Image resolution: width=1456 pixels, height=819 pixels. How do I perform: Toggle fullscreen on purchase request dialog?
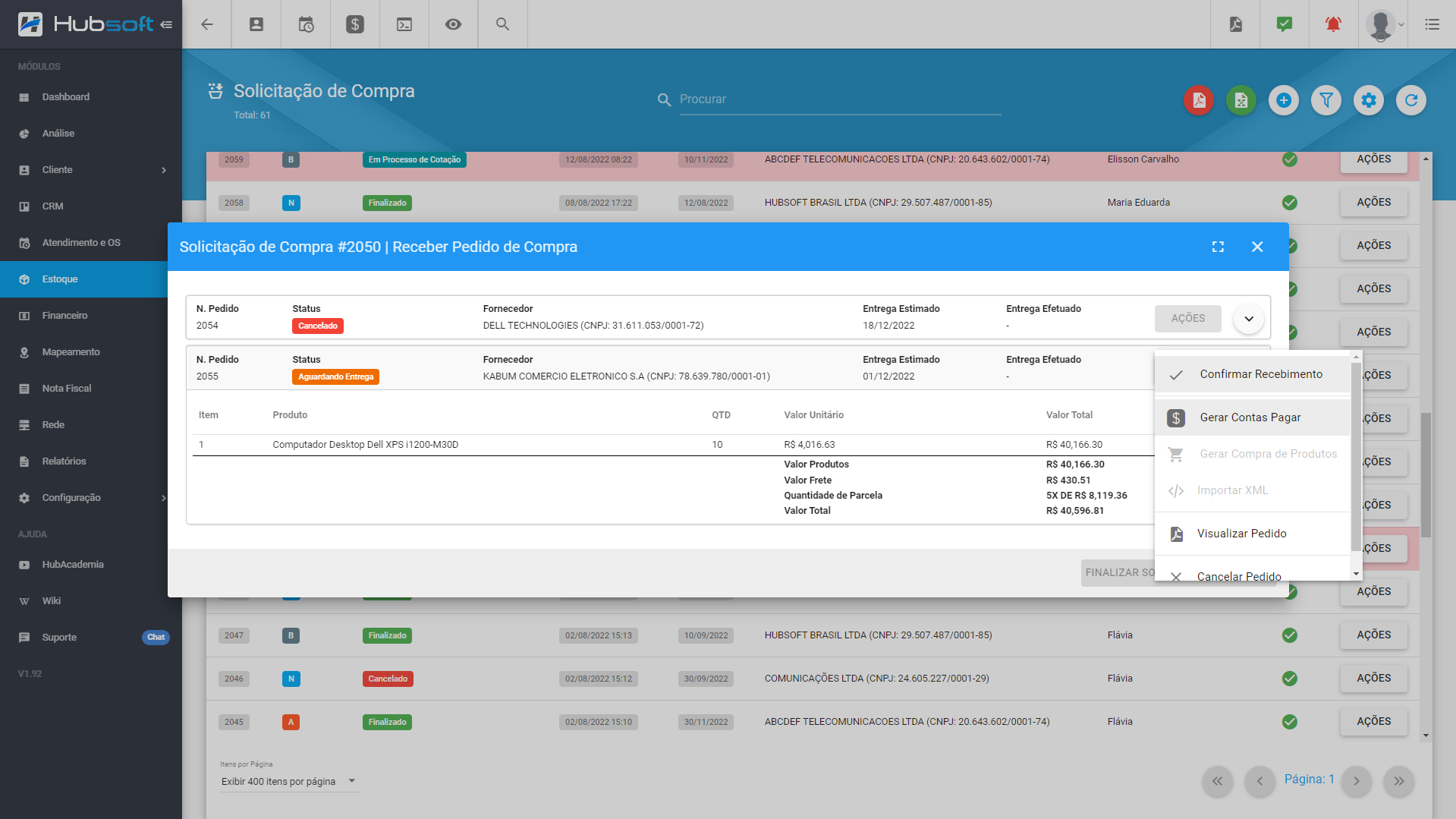(1218, 247)
